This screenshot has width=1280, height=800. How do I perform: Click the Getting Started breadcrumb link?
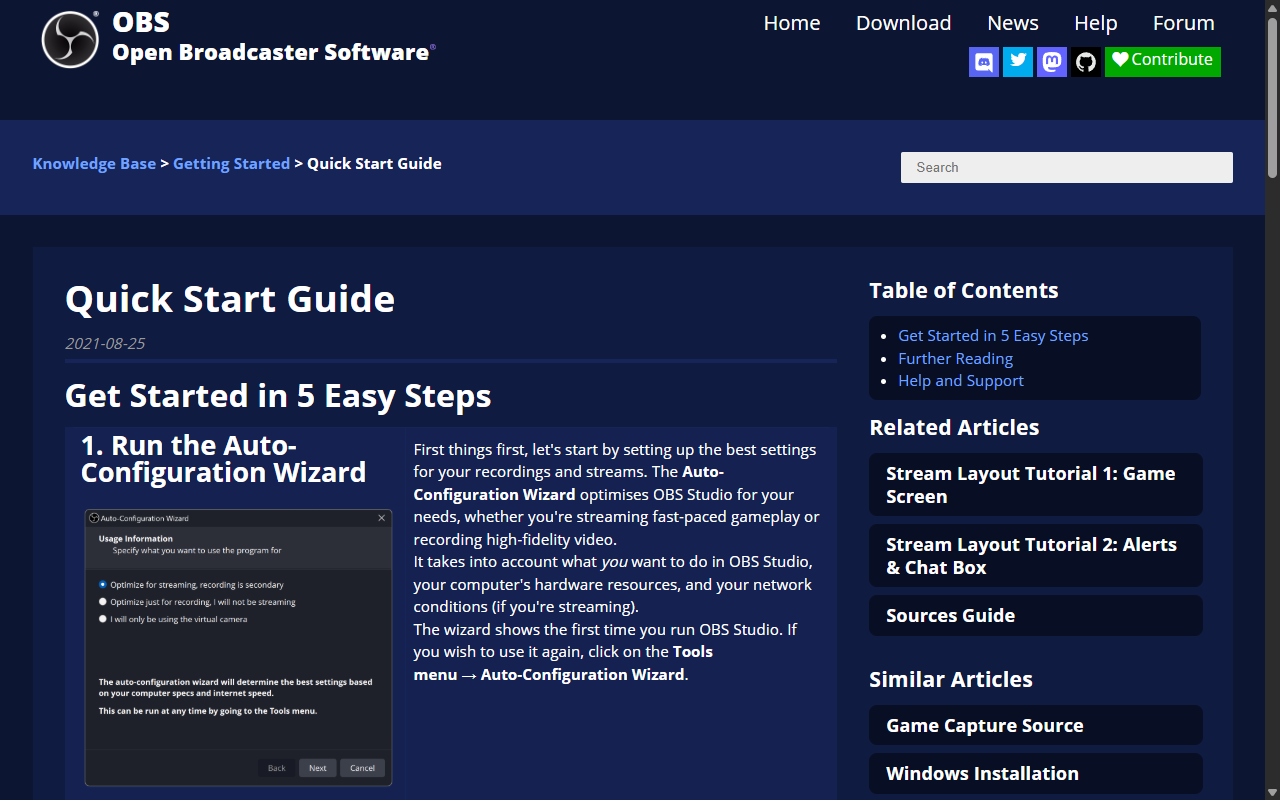tap(231, 163)
